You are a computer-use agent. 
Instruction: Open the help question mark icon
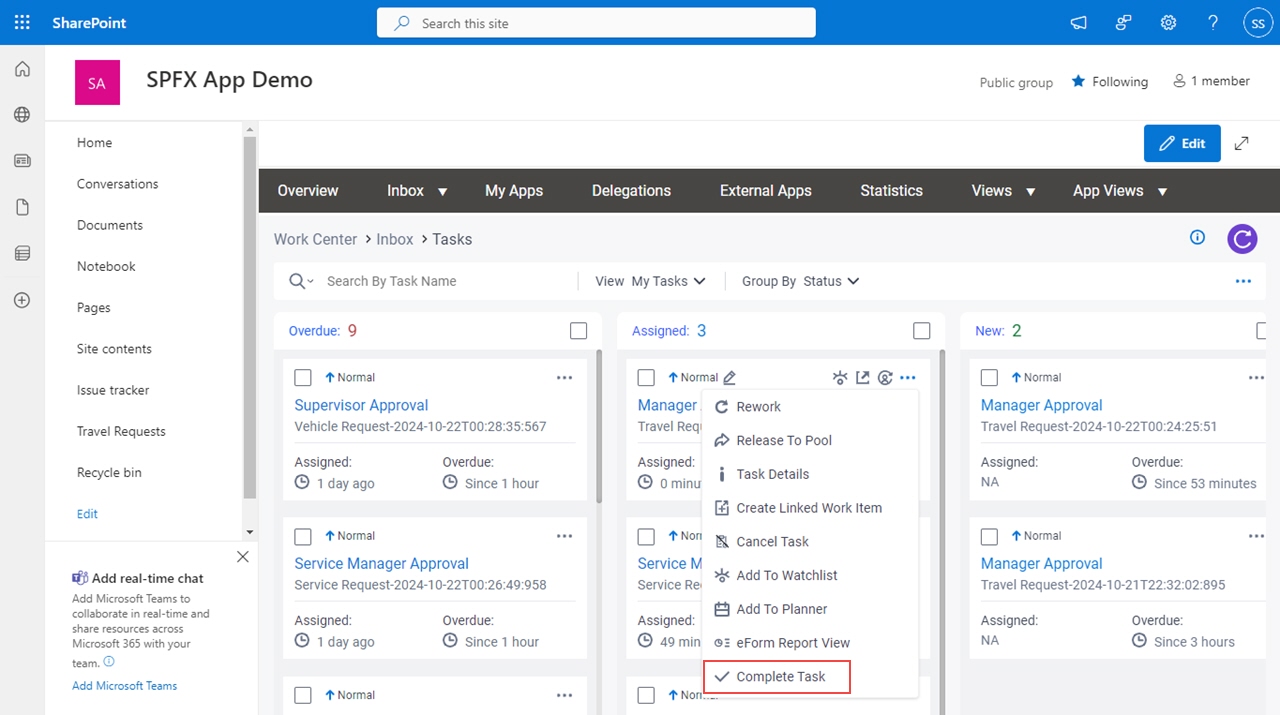pos(1213,22)
